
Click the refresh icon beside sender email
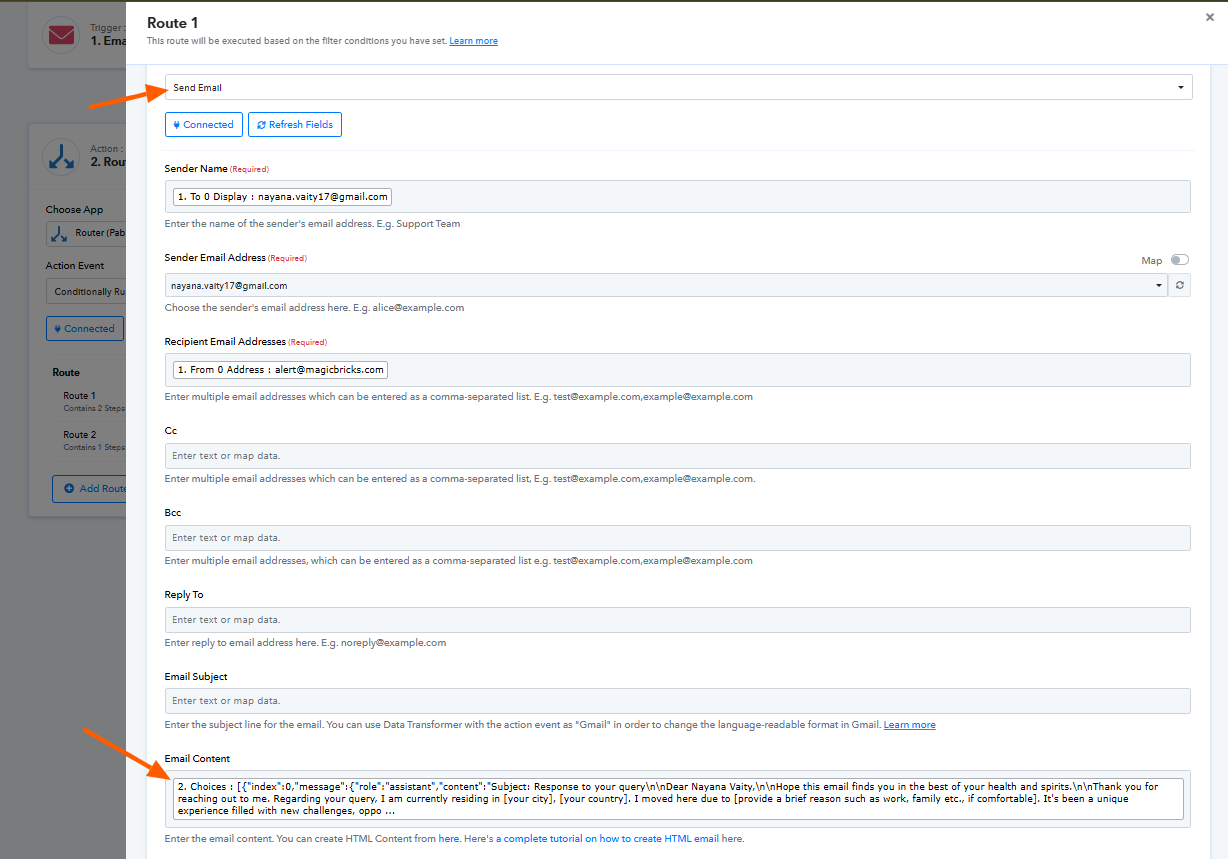pos(1179,286)
